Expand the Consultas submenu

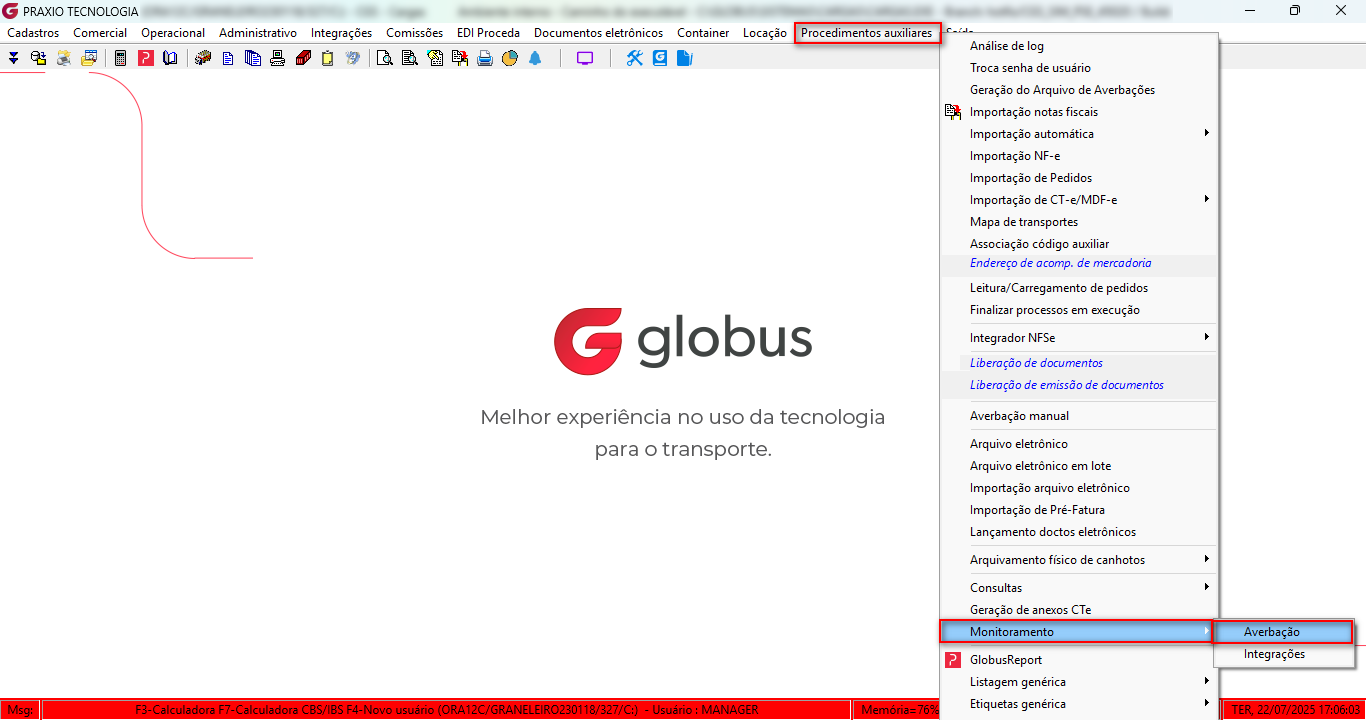point(1077,588)
